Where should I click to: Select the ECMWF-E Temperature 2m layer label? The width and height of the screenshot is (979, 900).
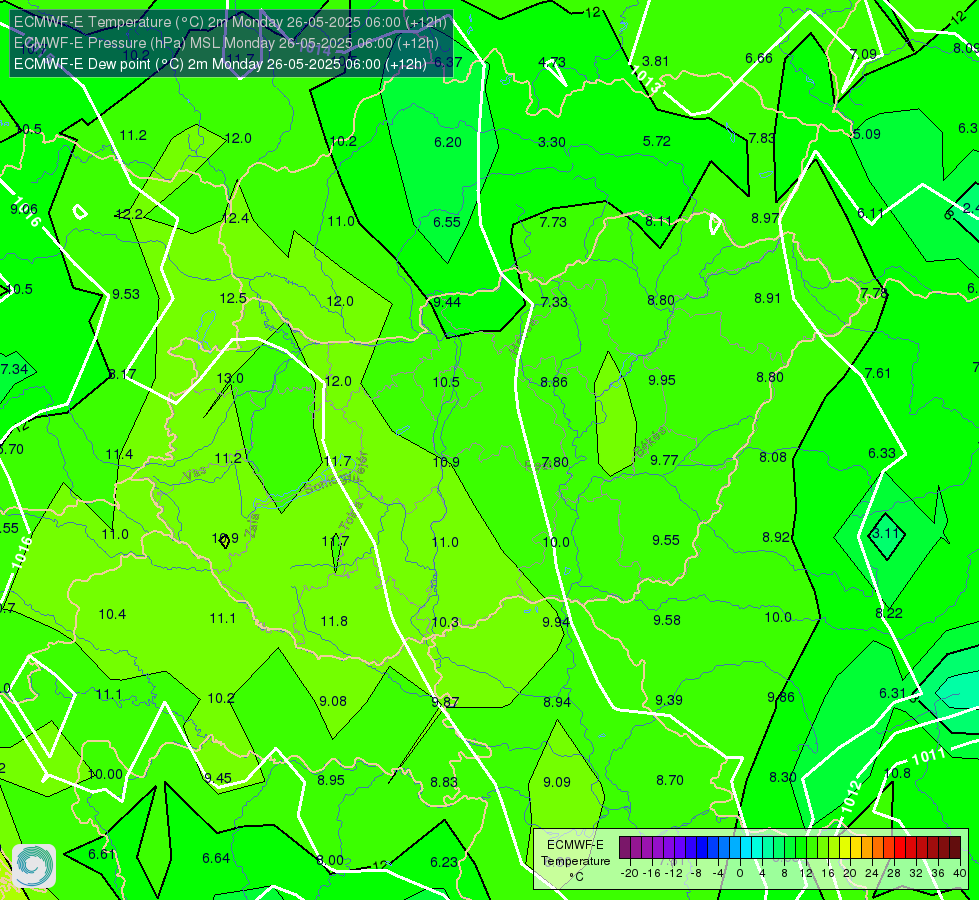[230, 22]
